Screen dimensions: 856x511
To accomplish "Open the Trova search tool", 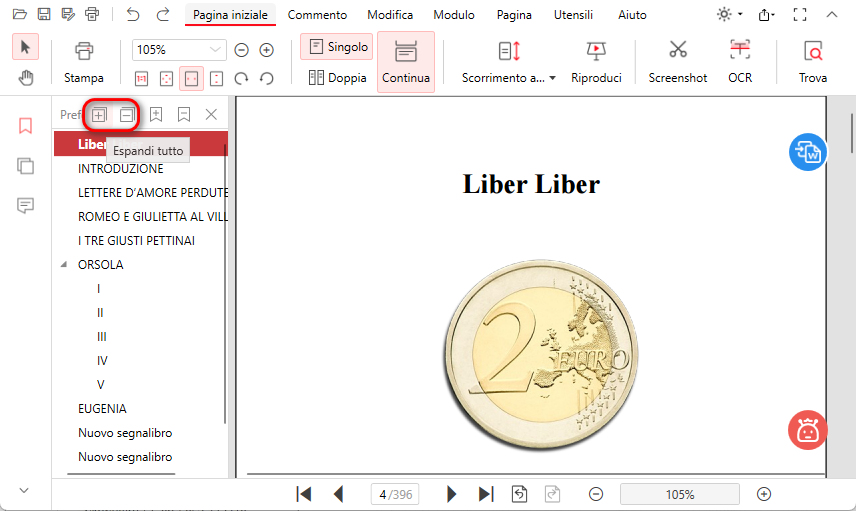I will pyautogui.click(x=813, y=62).
